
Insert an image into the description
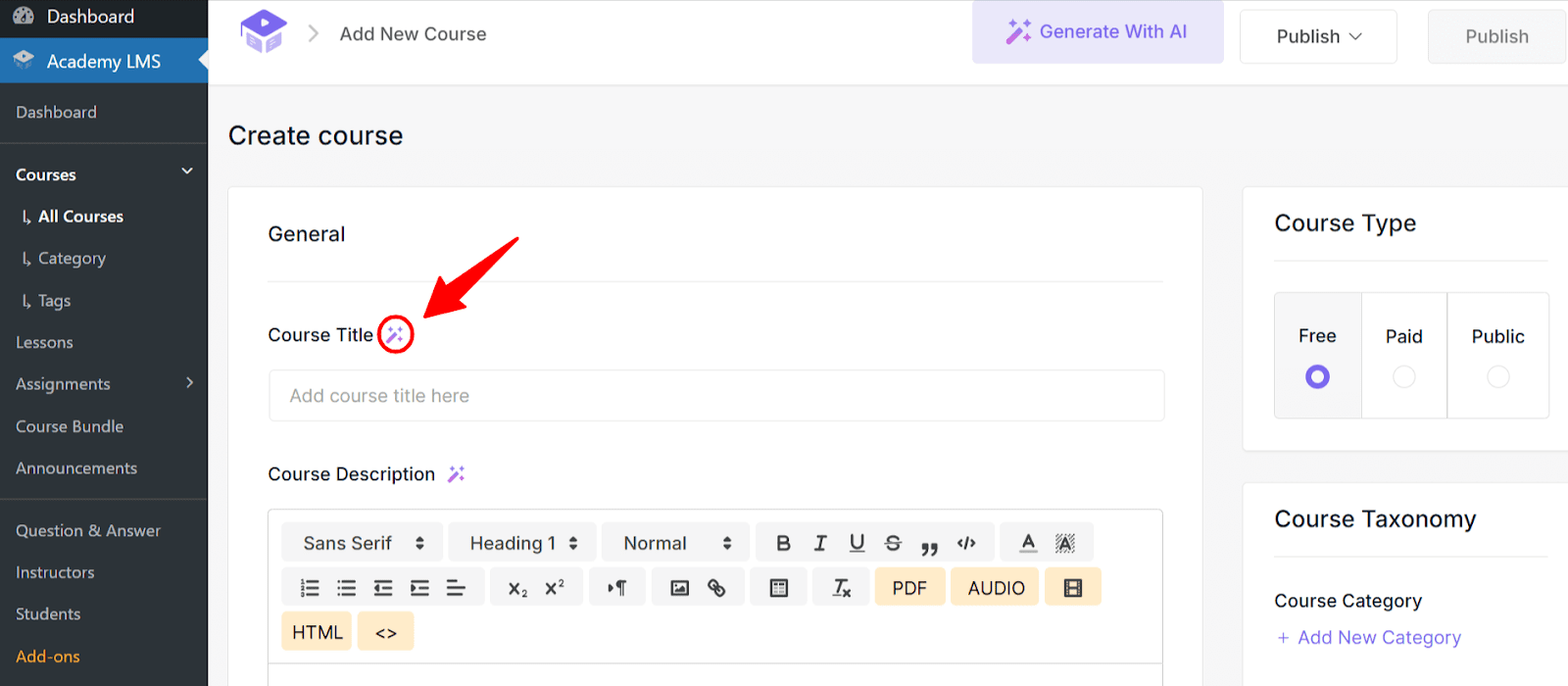coord(679,588)
